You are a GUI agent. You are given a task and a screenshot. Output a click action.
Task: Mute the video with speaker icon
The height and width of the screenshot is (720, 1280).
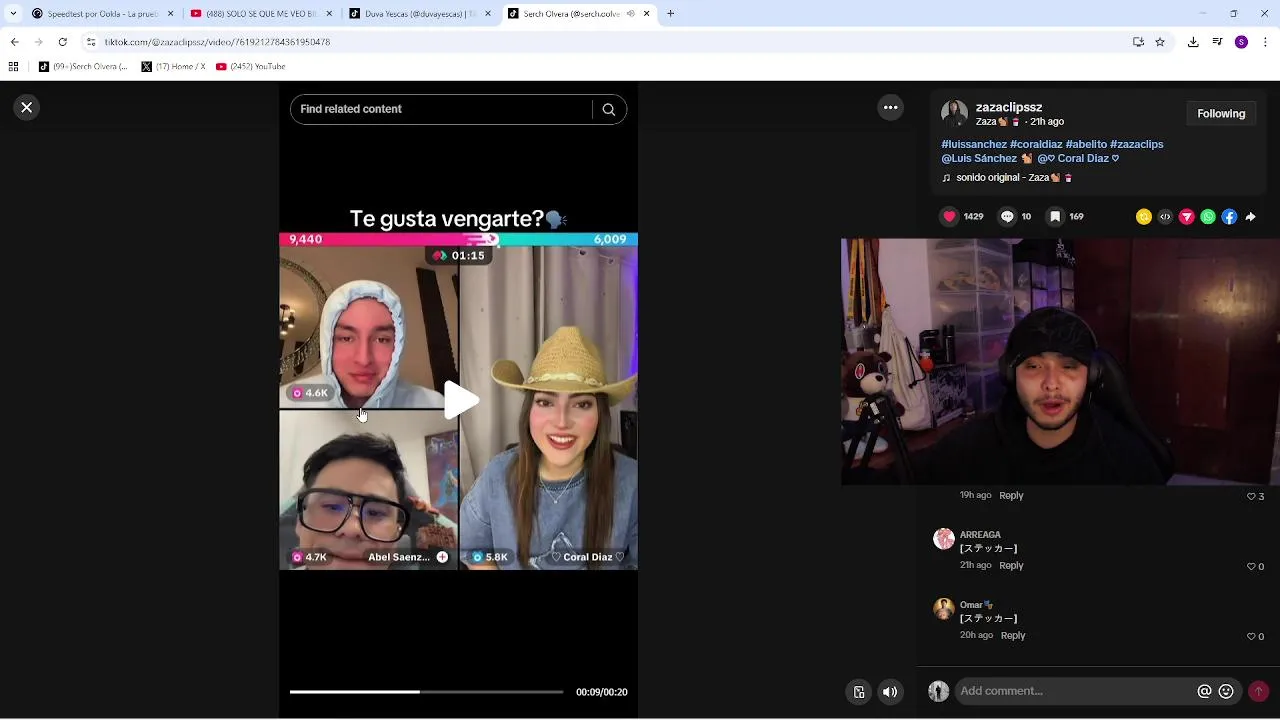tap(890, 692)
